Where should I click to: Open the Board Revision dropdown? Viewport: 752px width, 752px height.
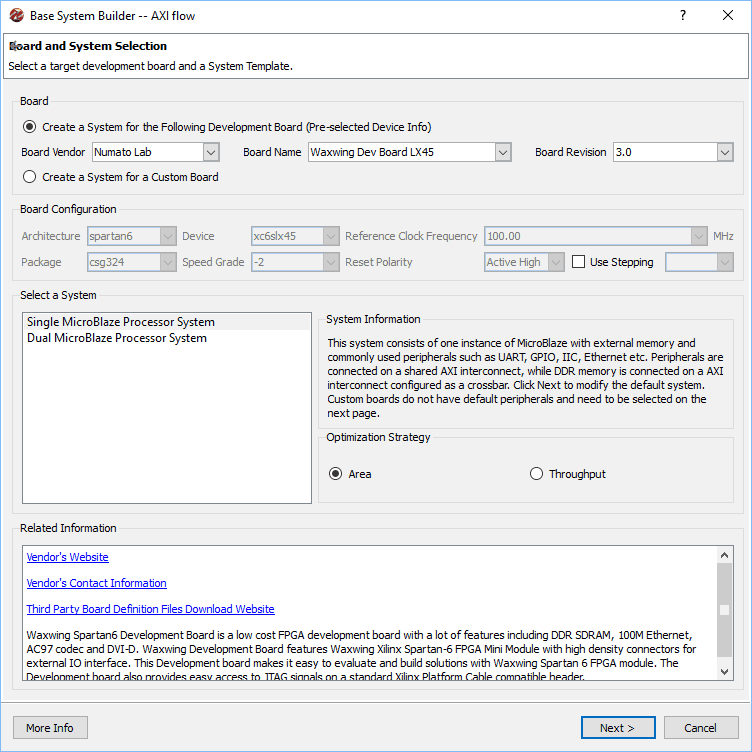725,152
